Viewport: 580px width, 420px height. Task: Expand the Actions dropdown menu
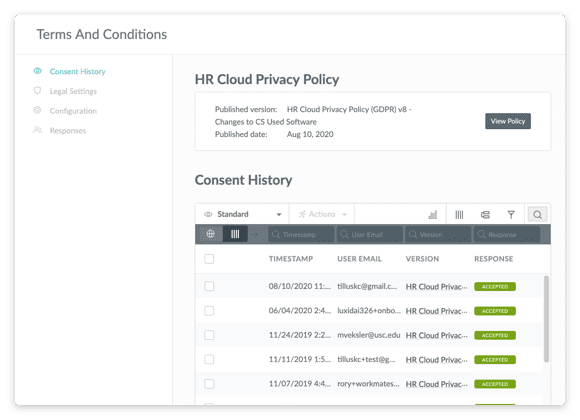point(322,214)
